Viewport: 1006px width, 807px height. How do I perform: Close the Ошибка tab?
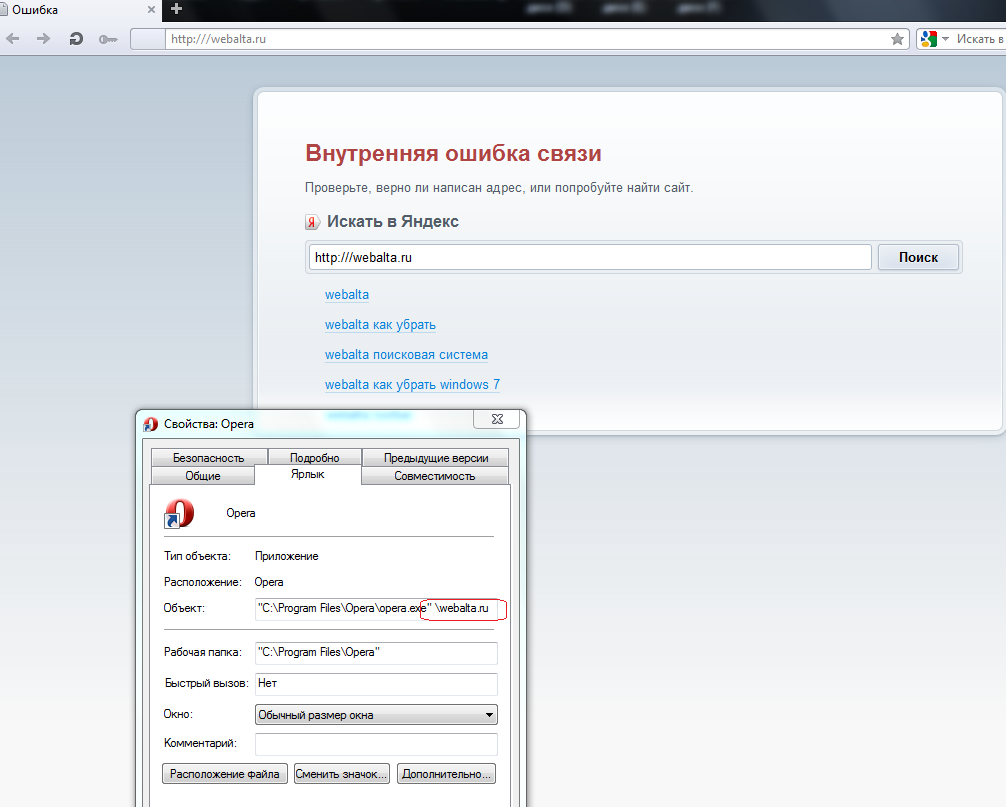click(151, 10)
